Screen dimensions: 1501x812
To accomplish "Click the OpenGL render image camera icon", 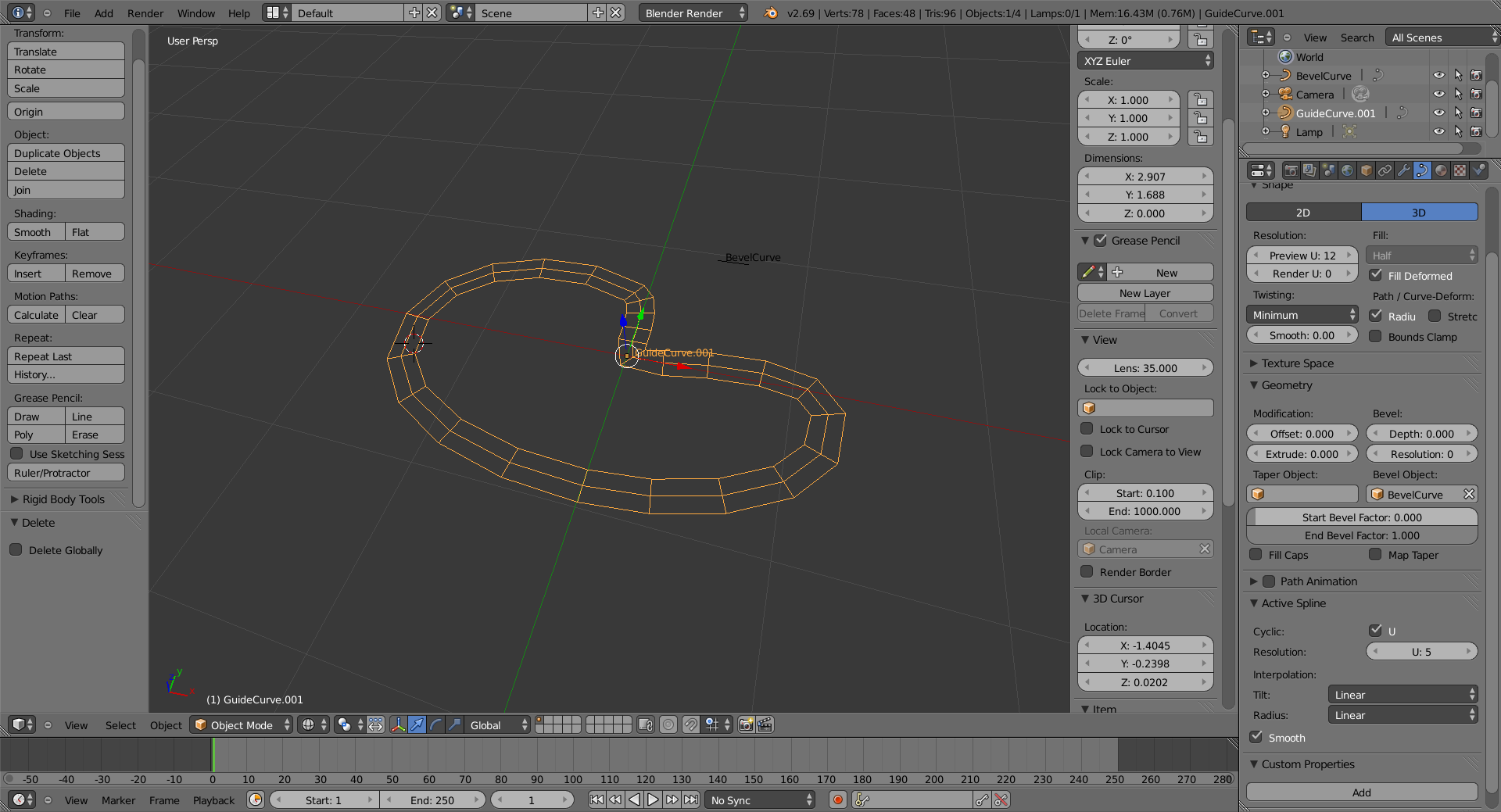I will [746, 724].
